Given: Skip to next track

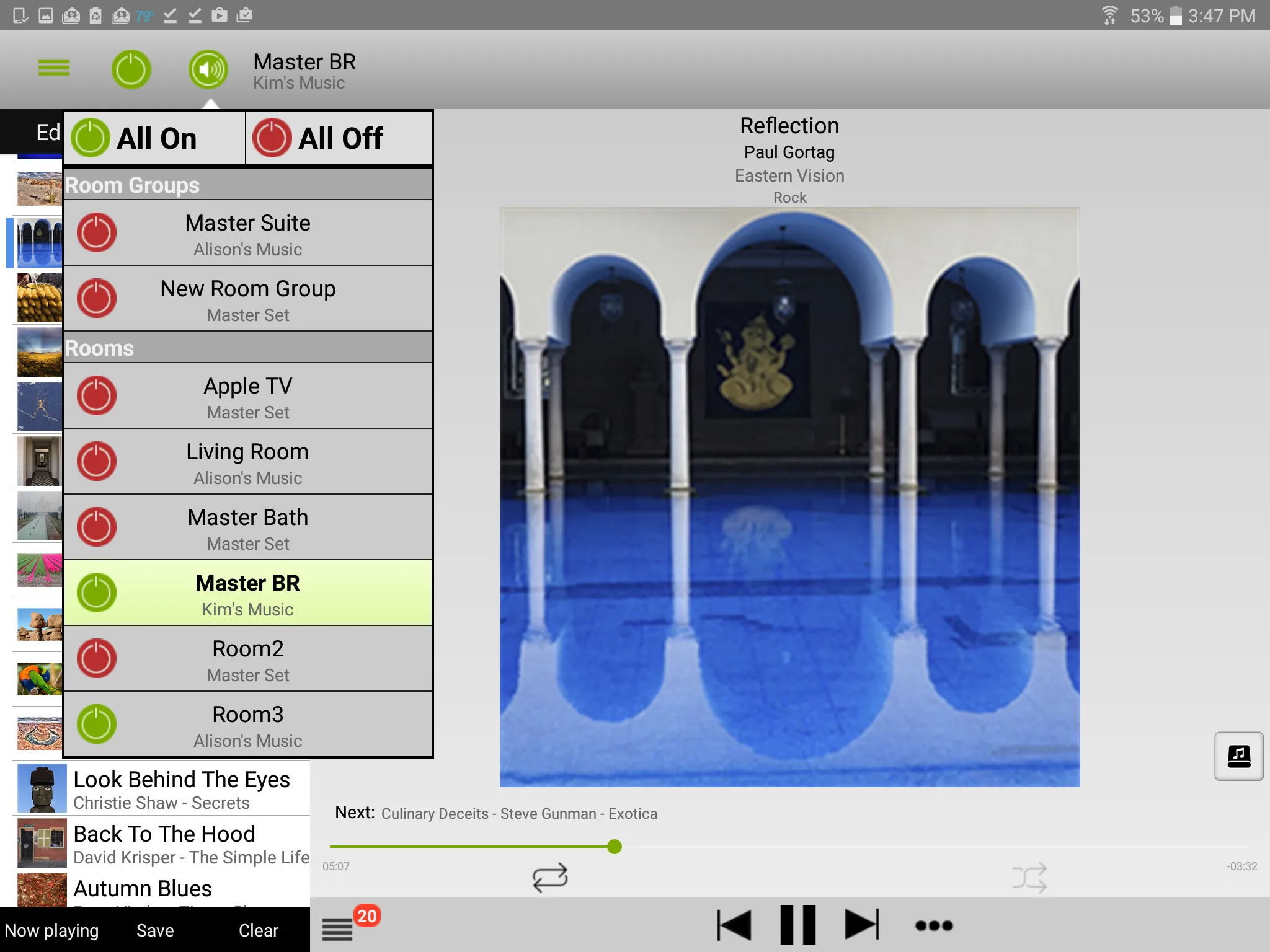Looking at the screenshot, I should click(x=862, y=925).
